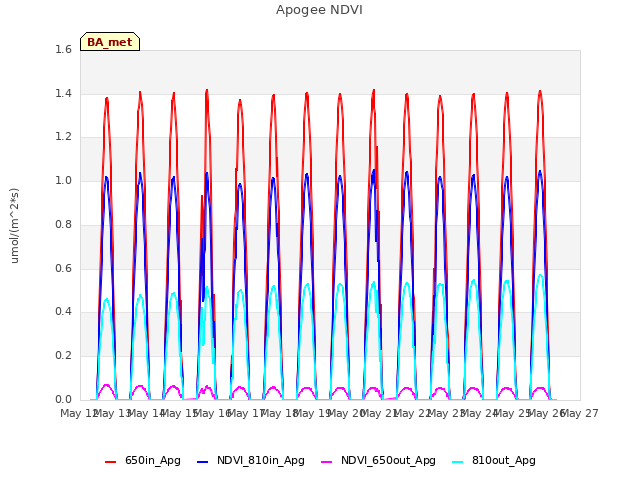Click the 0.0 y-axis tick label
Screen dimensions: 640x480
[x=63, y=399]
